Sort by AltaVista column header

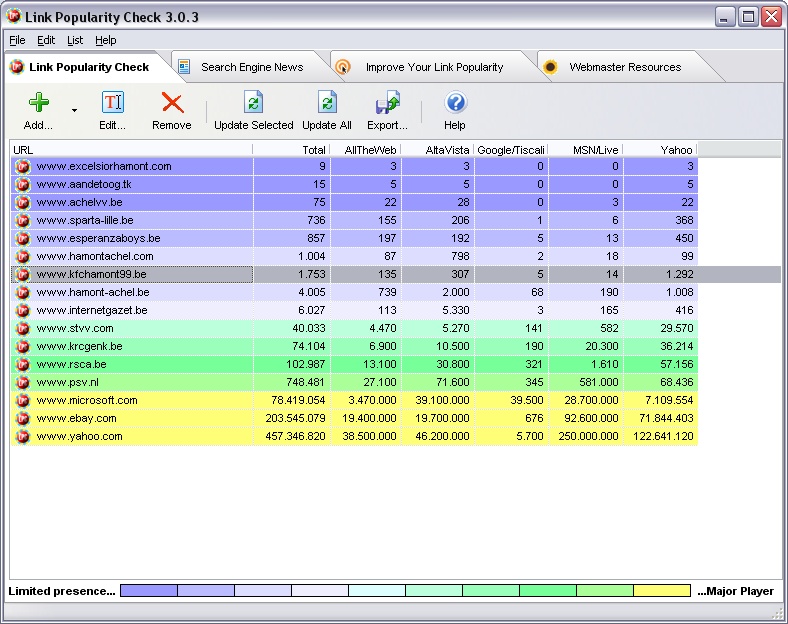click(437, 150)
